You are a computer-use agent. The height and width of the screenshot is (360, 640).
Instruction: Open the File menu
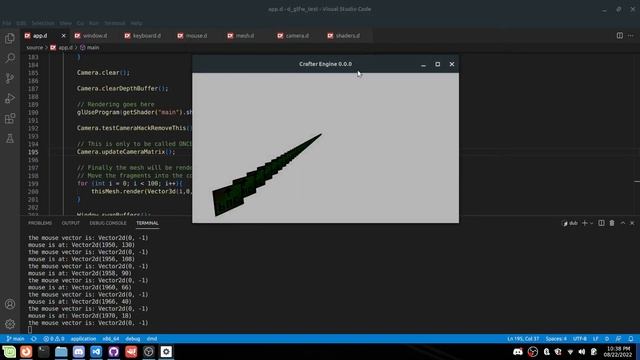click(x=7, y=23)
